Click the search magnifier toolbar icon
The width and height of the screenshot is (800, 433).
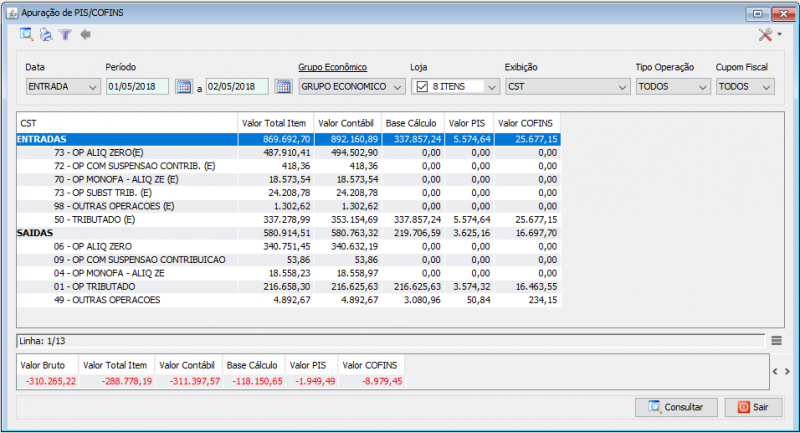[27, 35]
